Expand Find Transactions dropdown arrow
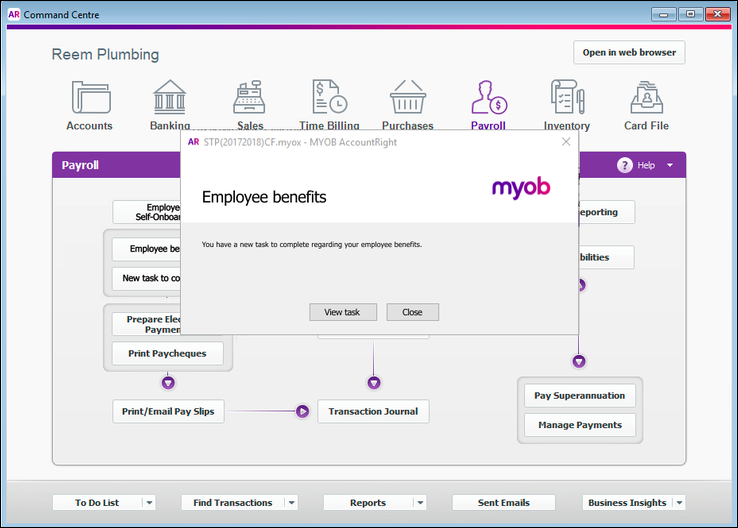The image size is (738, 528). (292, 503)
